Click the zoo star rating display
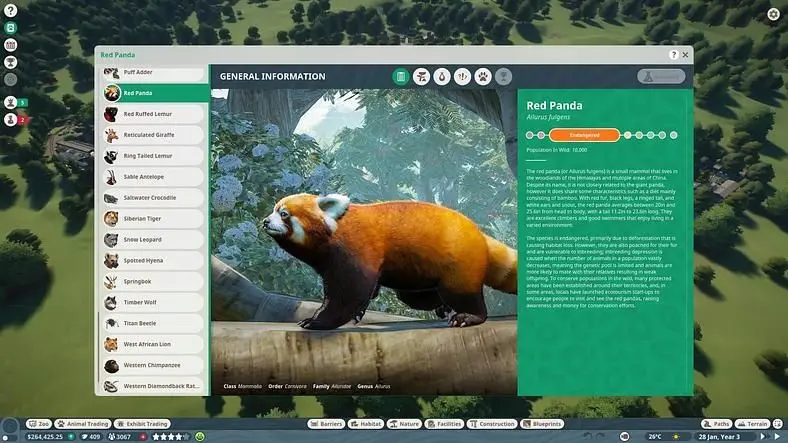Screen dimensions: 788x443 (x=171, y=437)
